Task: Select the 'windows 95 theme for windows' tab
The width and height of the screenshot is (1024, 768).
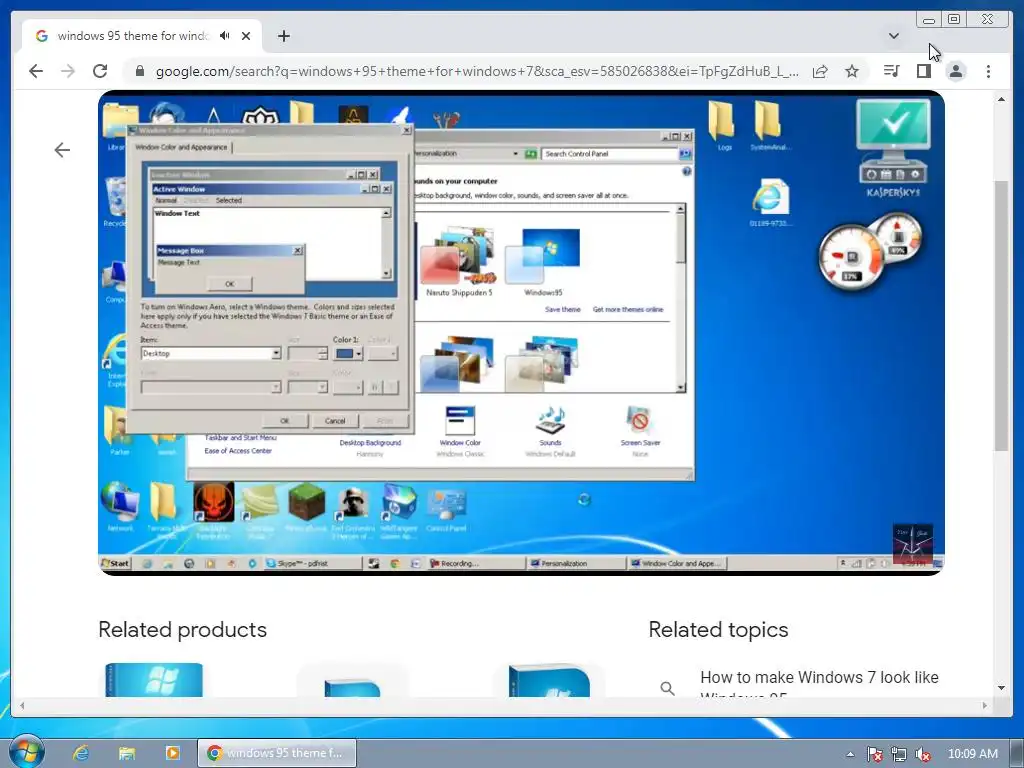Action: pos(142,36)
